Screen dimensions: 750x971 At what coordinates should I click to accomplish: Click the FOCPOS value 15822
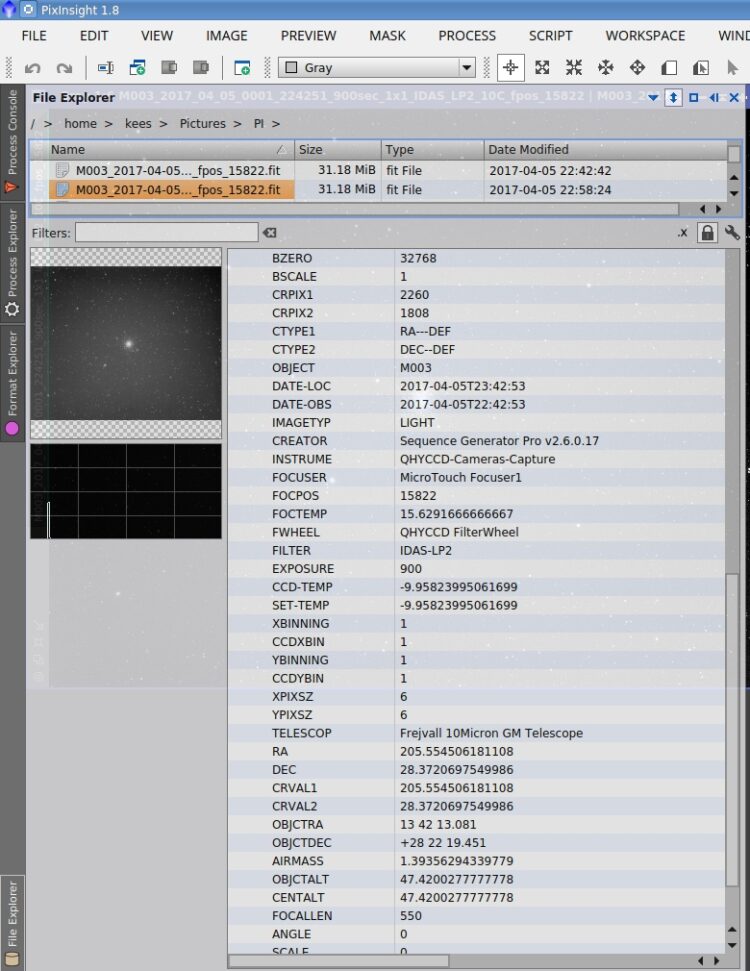point(418,495)
